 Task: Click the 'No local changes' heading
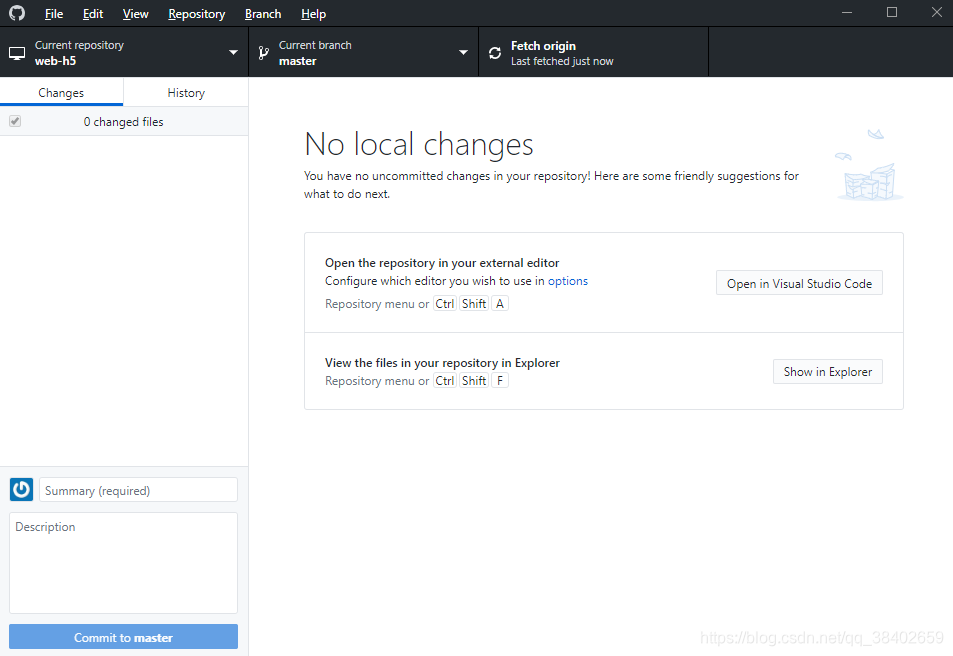pyautogui.click(x=418, y=145)
